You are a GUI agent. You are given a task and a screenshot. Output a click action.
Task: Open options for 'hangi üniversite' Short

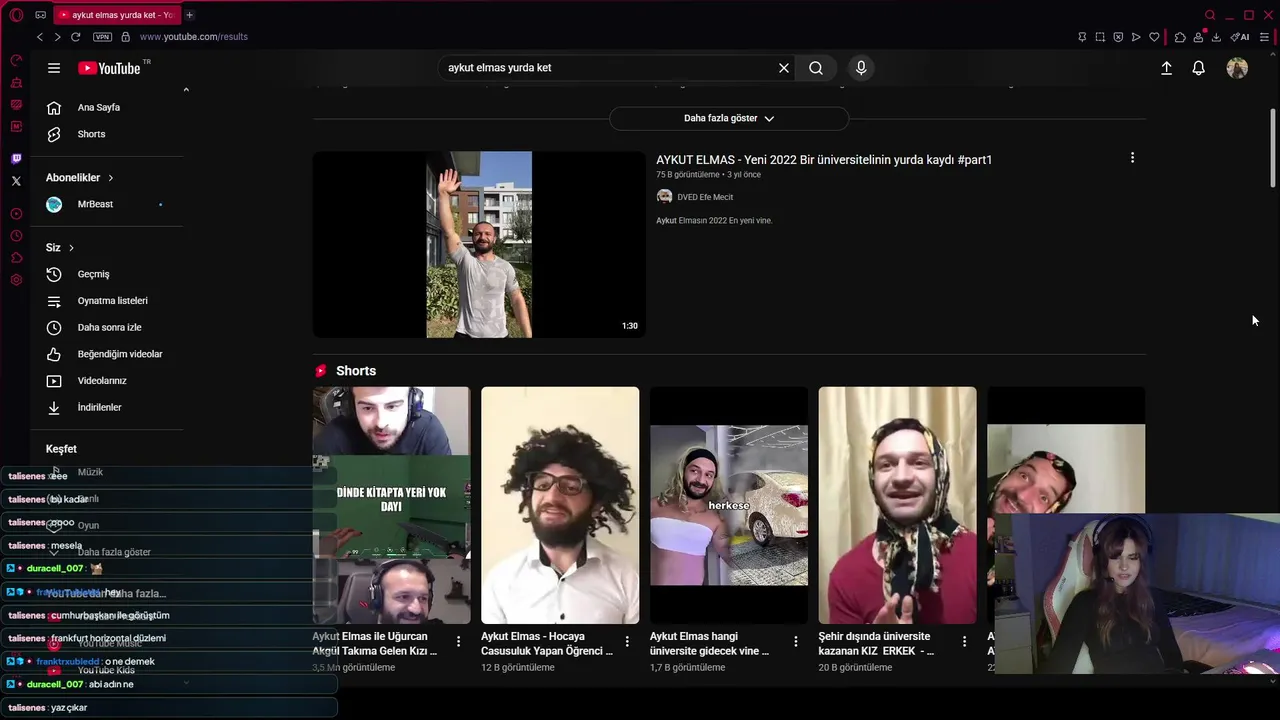[796, 641]
